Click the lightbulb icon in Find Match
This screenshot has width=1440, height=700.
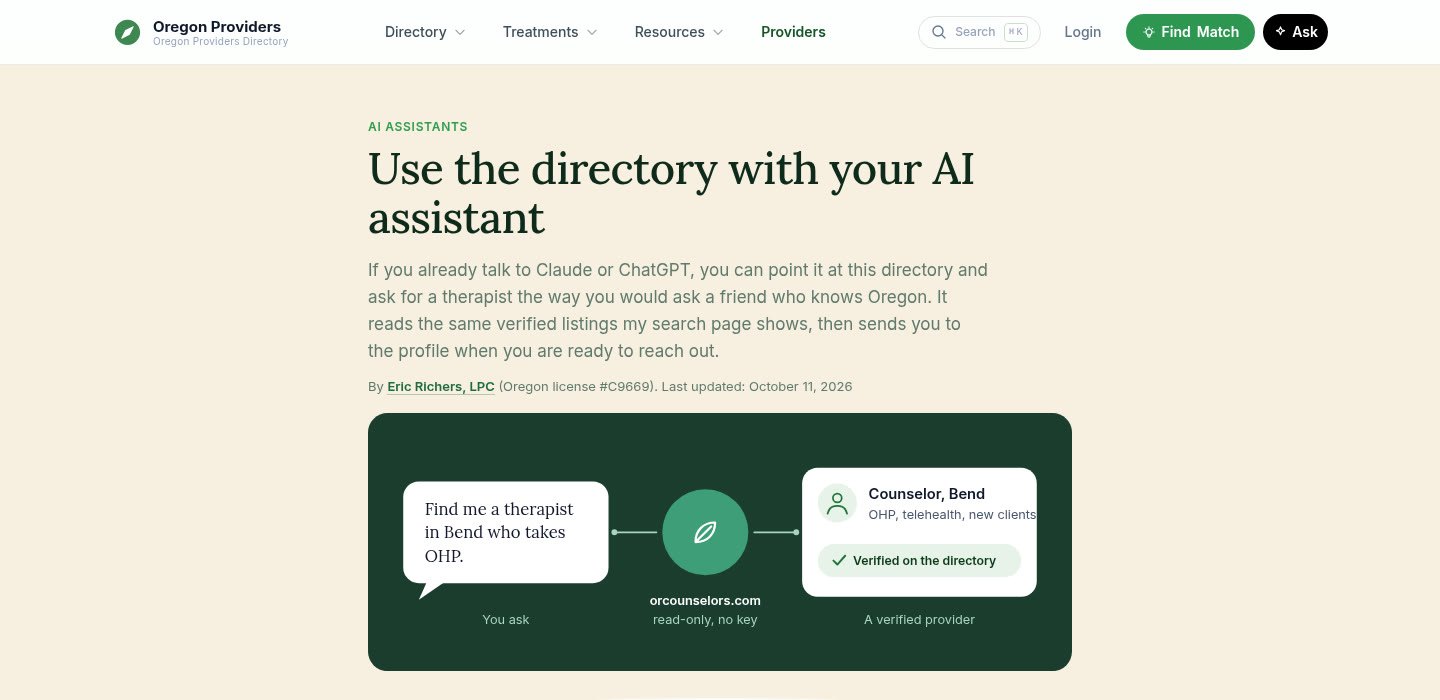[1149, 32]
